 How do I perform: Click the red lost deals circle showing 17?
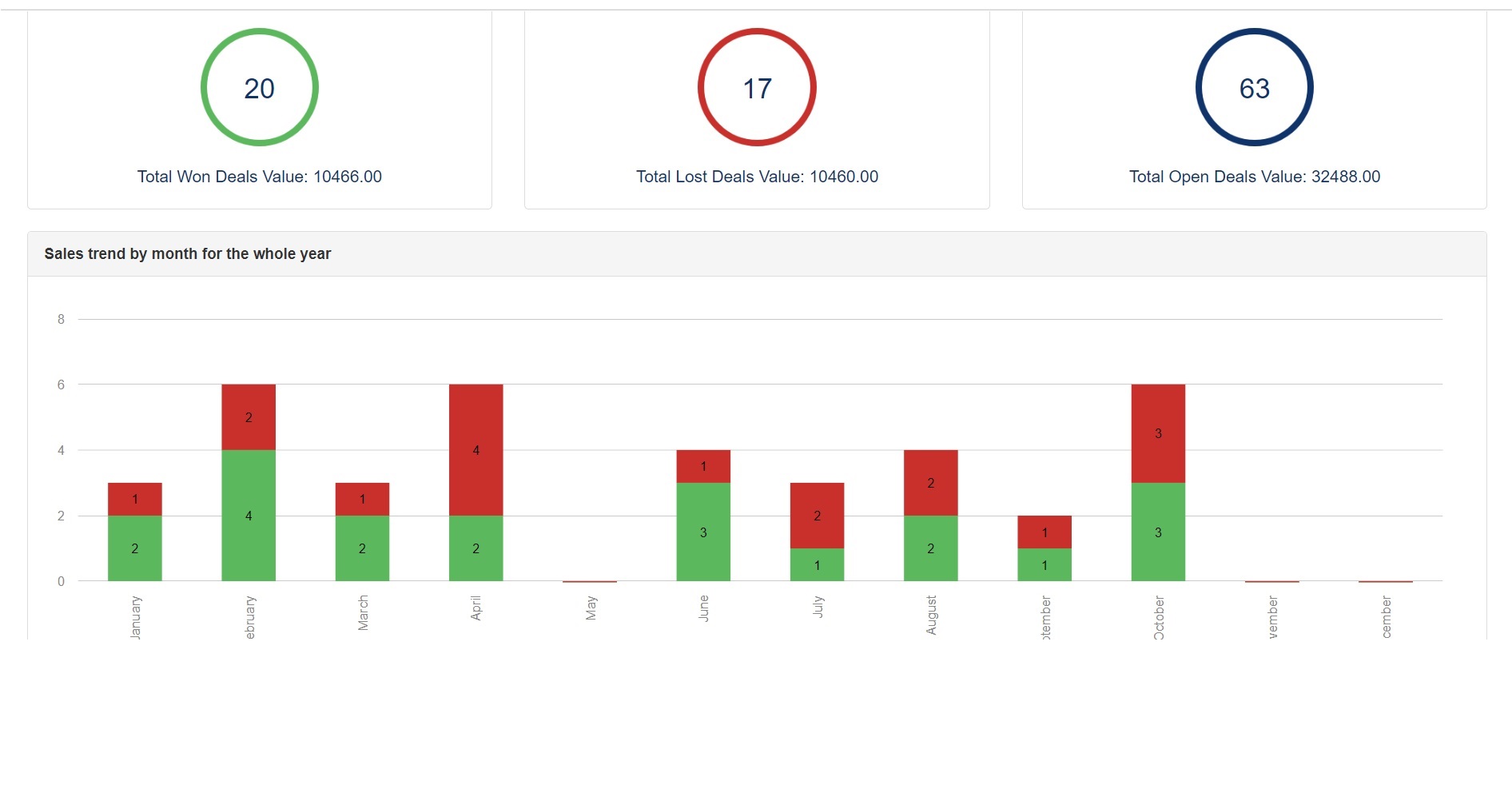click(x=756, y=87)
